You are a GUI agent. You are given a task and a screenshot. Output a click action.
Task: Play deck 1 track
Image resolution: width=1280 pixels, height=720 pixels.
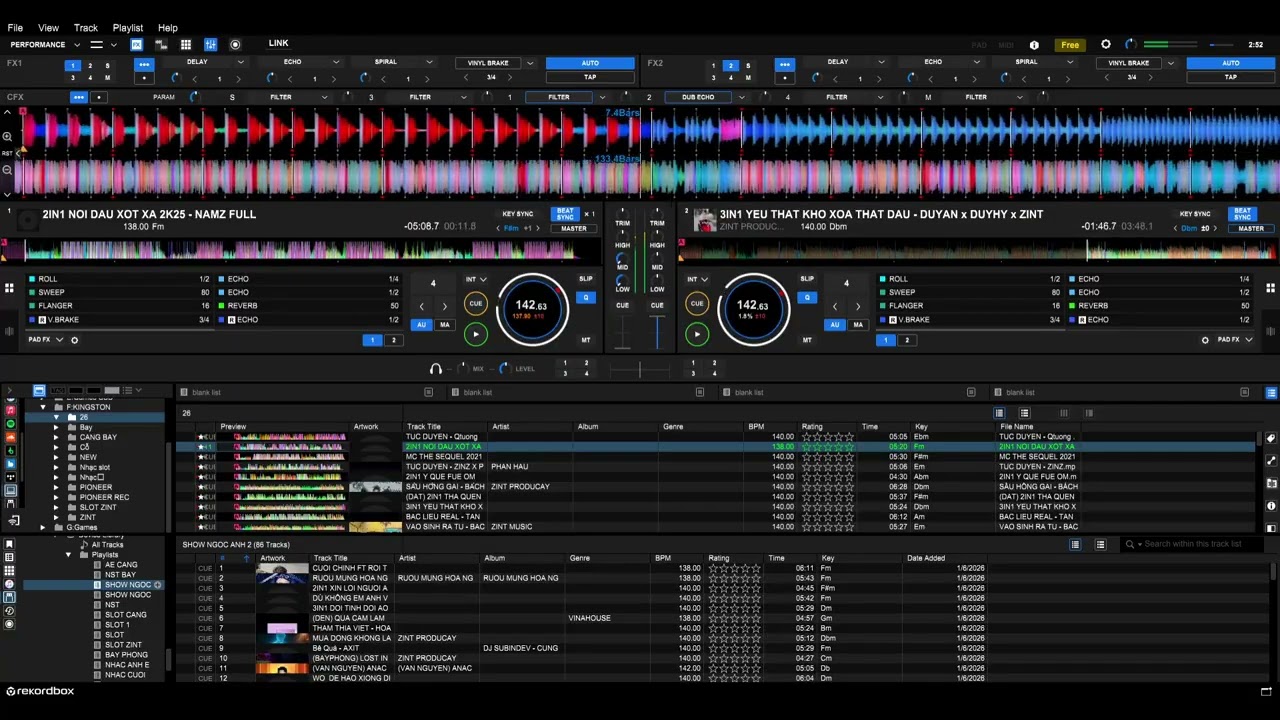pos(475,335)
